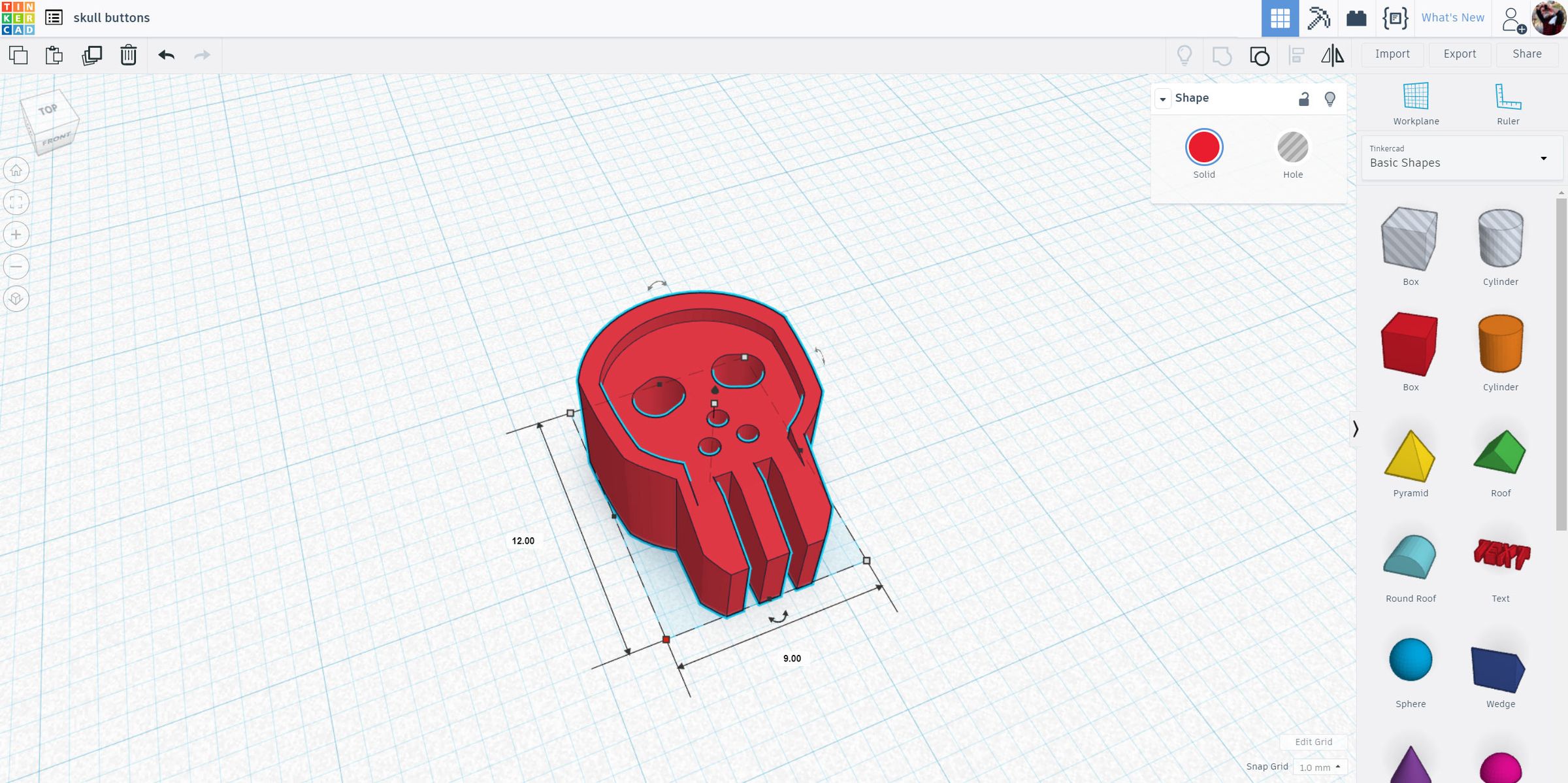Open the Snap Grid value dropdown
Viewport: 1568px width, 783px height.
coord(1319,767)
